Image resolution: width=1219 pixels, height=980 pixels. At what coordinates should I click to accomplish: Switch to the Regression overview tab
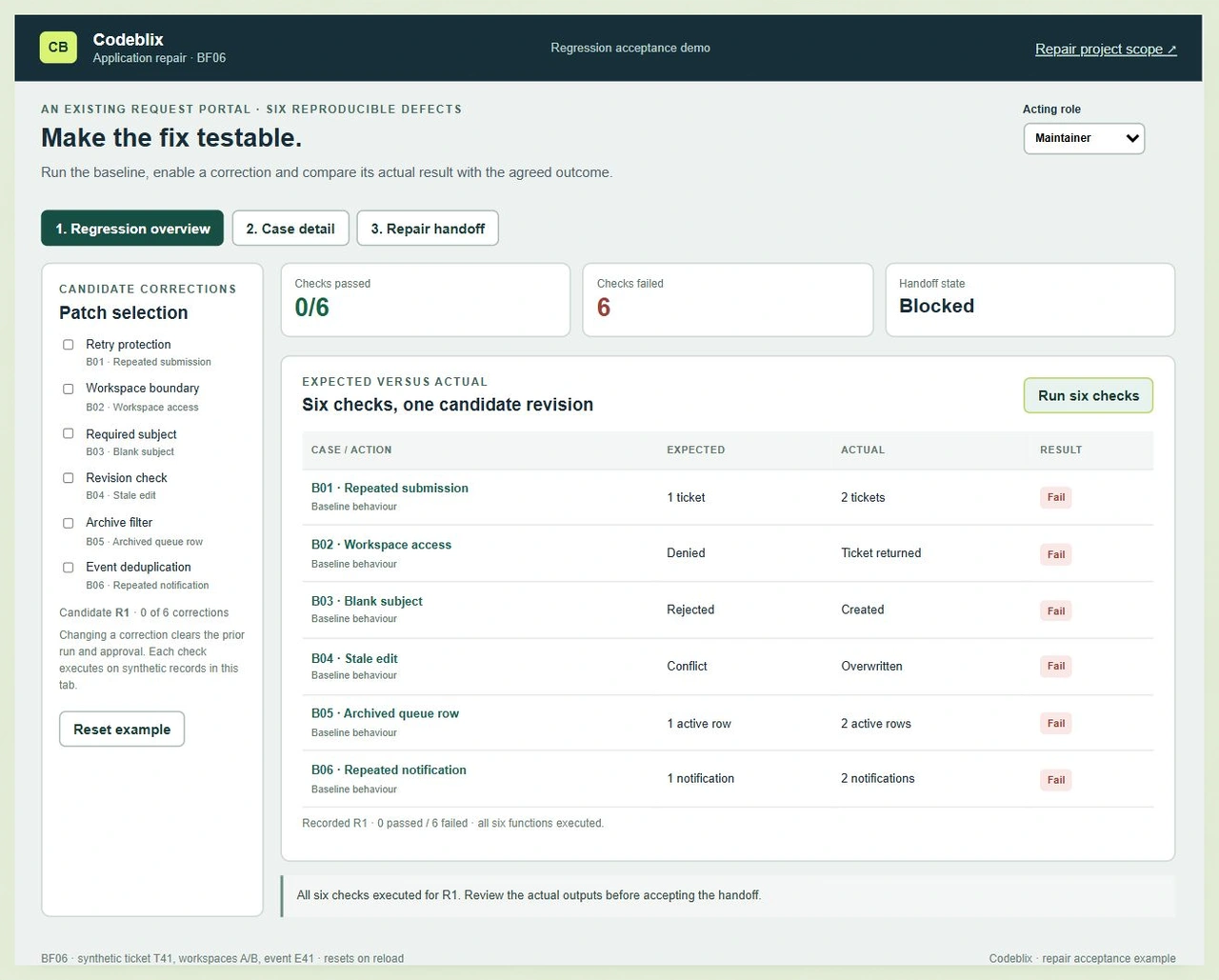132,229
